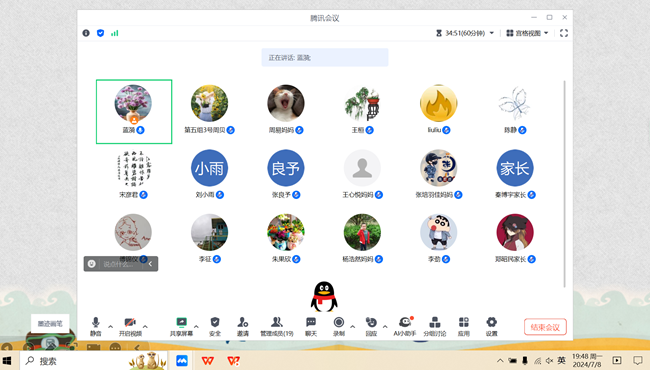Open breakout rooms (分组讨论)
Screen dimensions: 650x370
[434, 326]
